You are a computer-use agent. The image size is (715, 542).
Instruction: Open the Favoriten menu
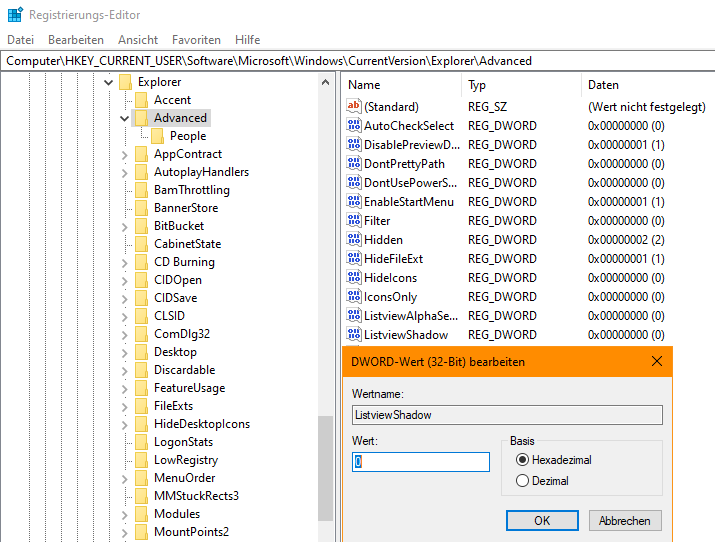[x=196, y=40]
